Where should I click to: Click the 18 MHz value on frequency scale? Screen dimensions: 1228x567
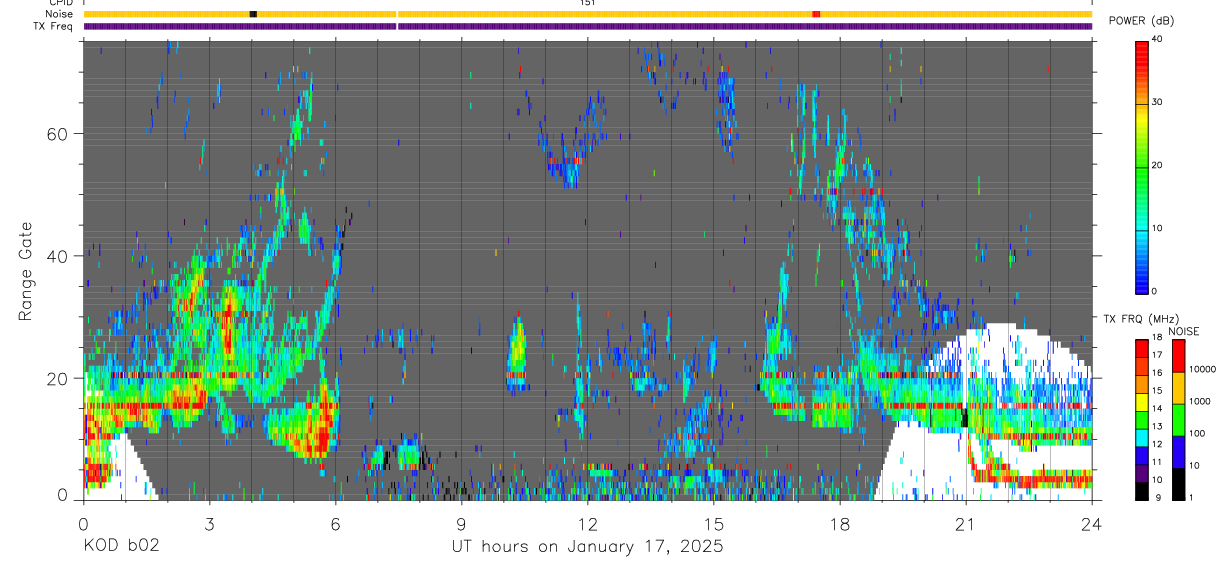click(1157, 339)
